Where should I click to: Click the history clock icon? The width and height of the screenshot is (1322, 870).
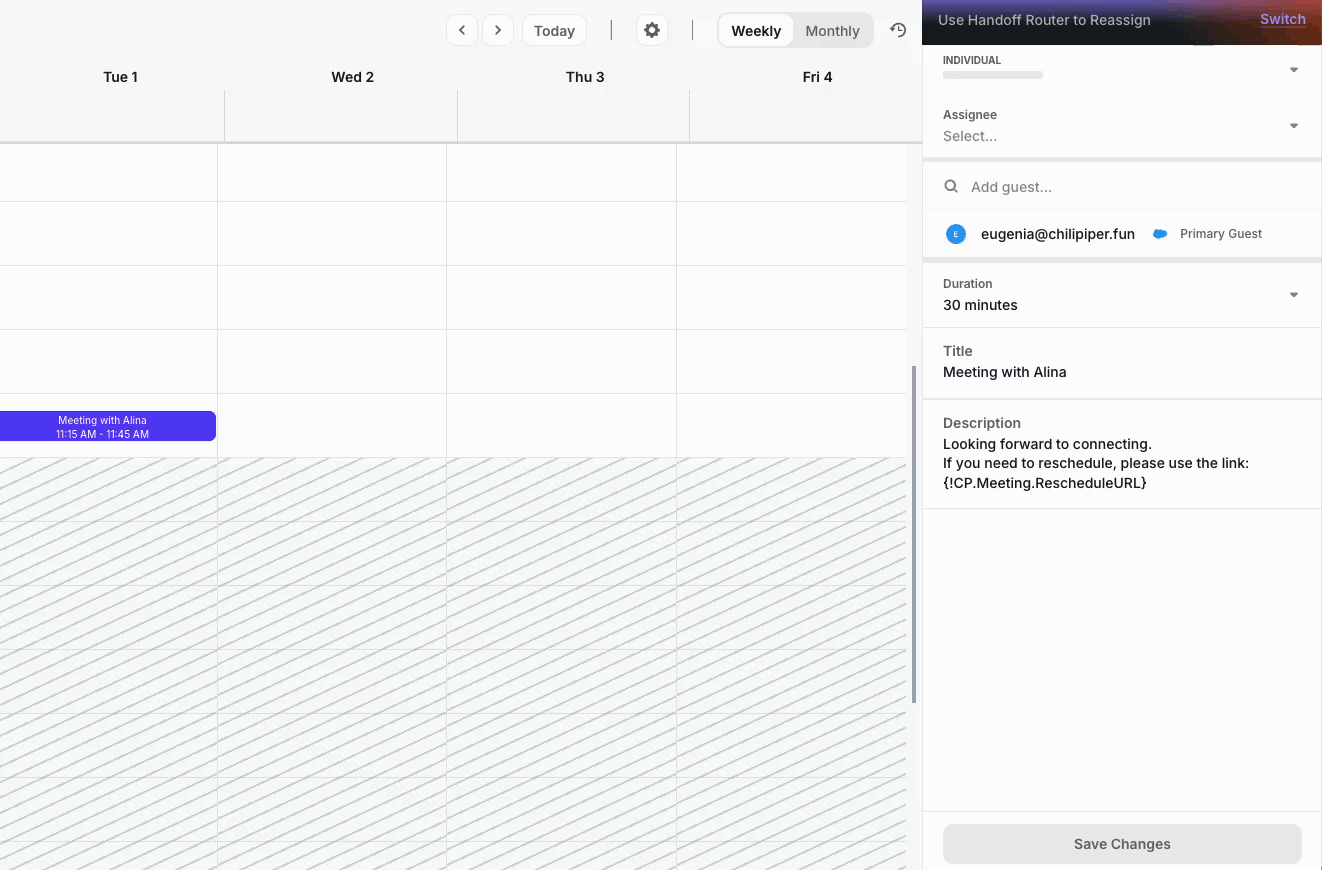(898, 30)
